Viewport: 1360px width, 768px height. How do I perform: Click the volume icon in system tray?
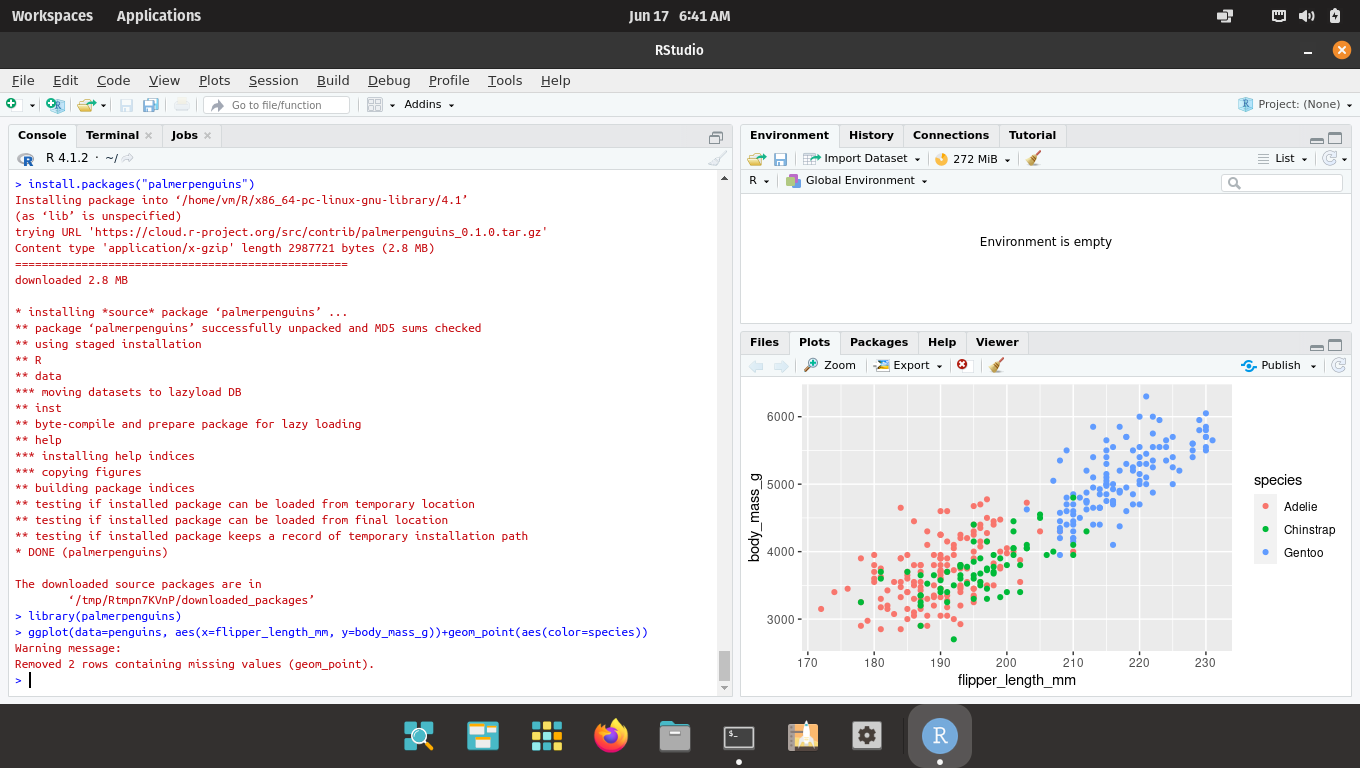point(1306,16)
